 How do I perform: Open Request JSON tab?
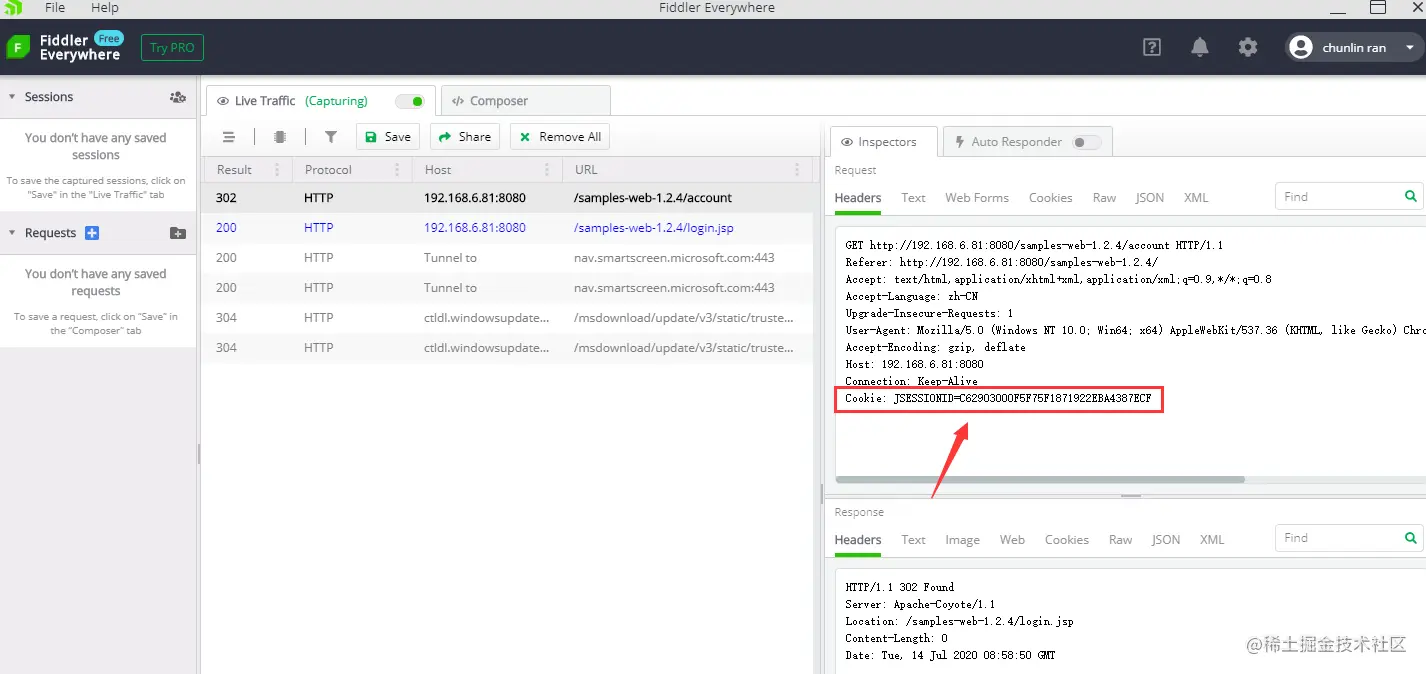(1150, 198)
